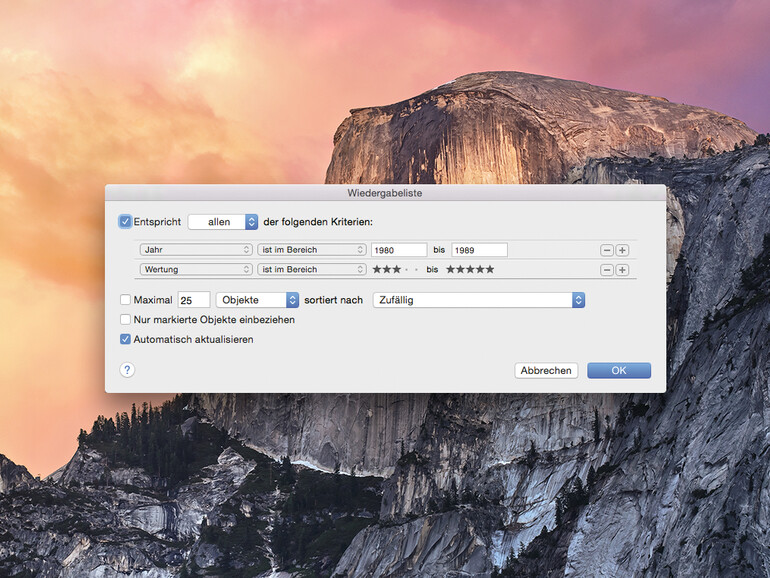The image size is (770, 578).
Task: Open the Jahr row 'ist im Bereich' dropdown
Action: pyautogui.click(x=311, y=250)
